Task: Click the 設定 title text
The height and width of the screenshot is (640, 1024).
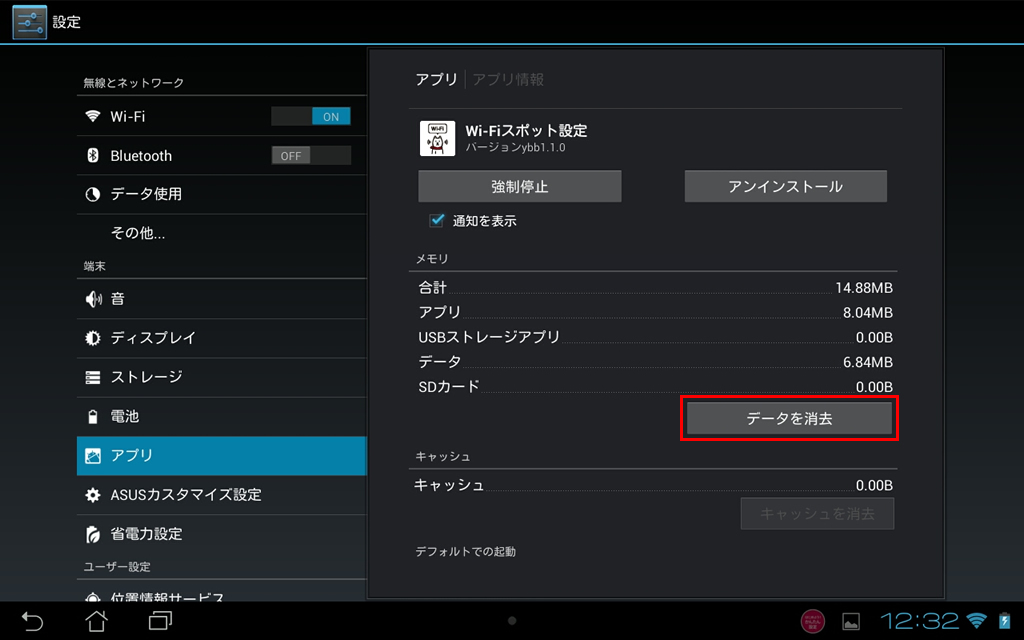Action: 67,22
